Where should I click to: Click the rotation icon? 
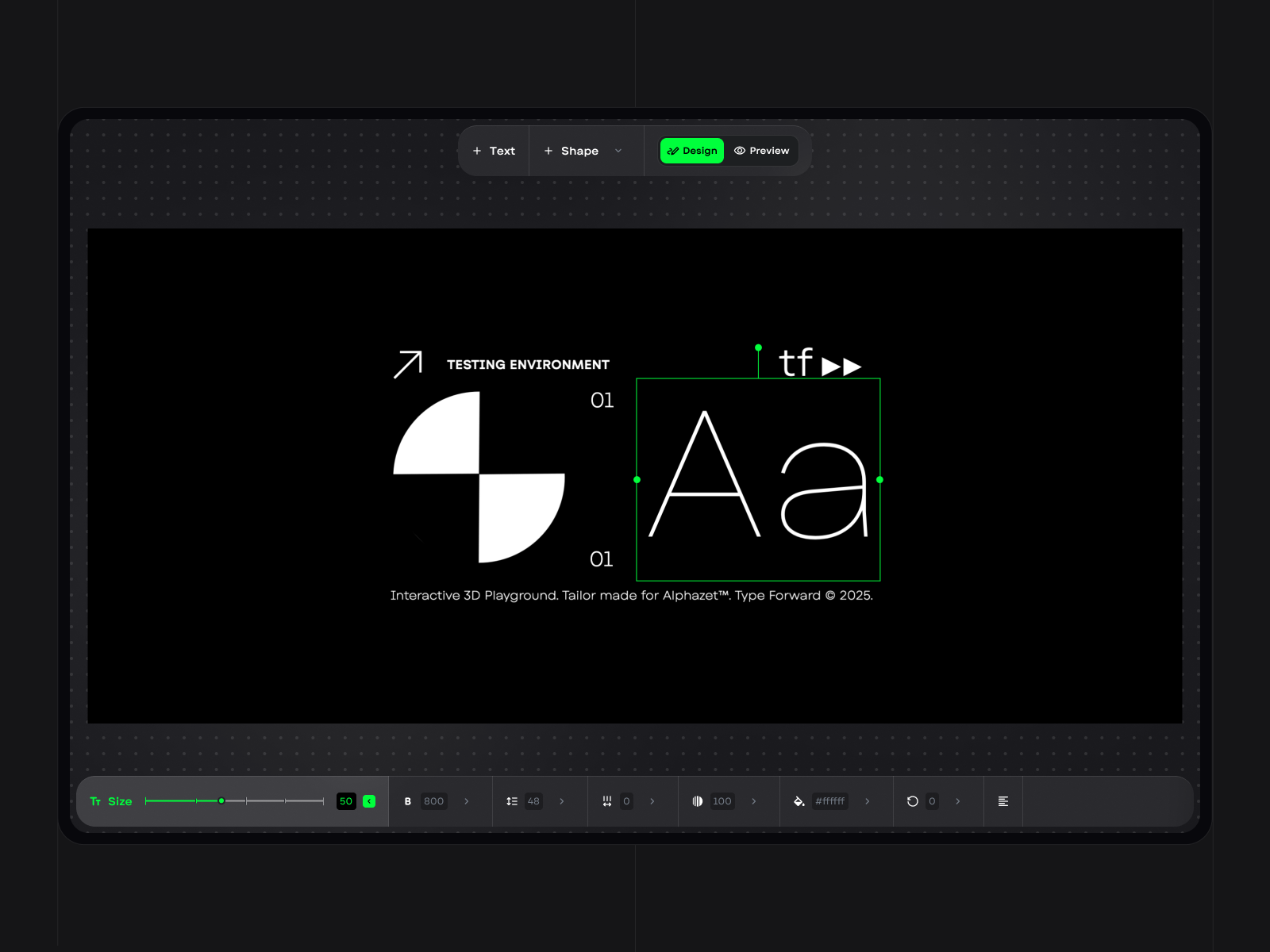913,801
